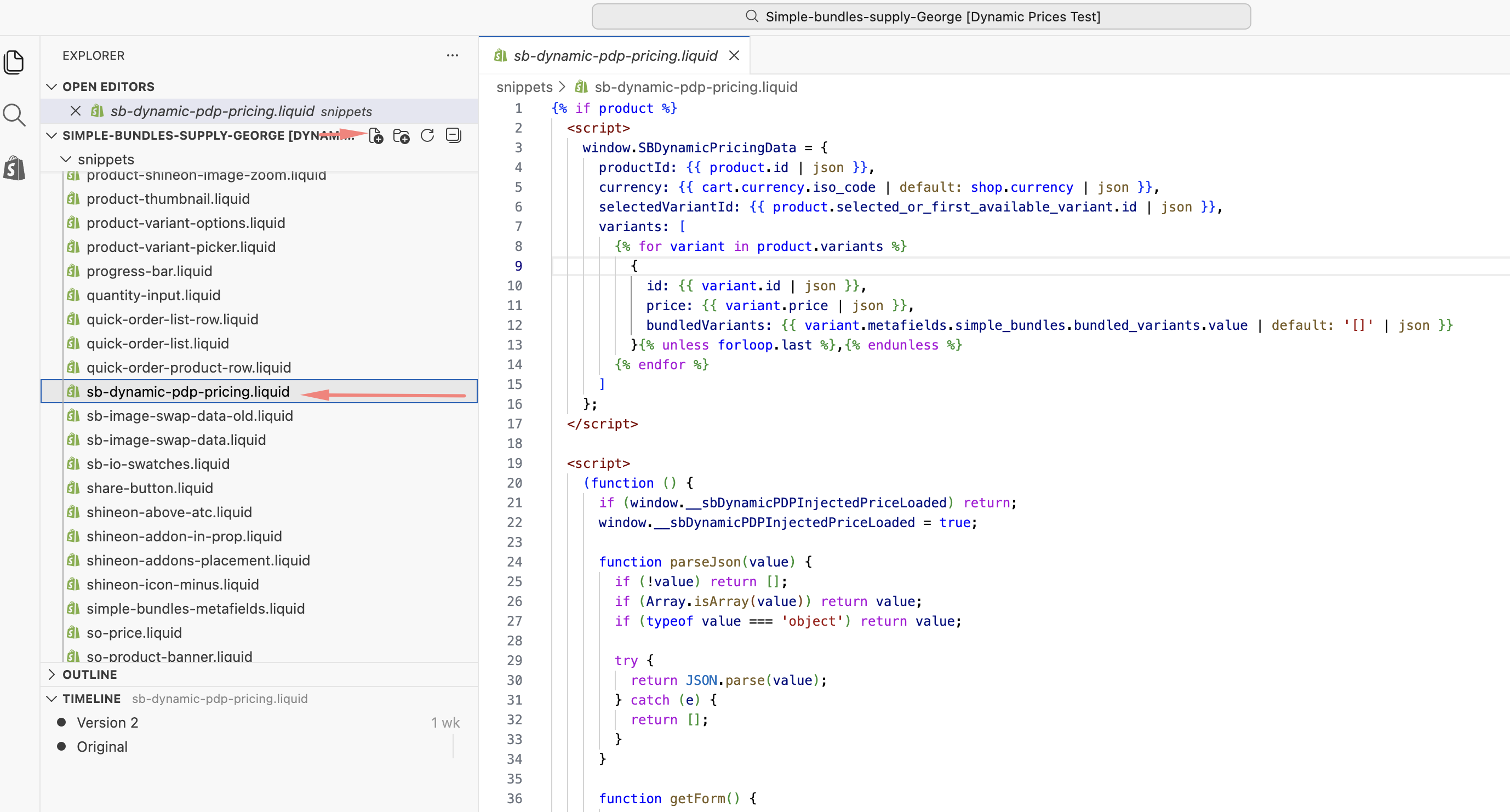The image size is (1510, 812).
Task: Open the Explorer view in activity bar
Action: 14,62
